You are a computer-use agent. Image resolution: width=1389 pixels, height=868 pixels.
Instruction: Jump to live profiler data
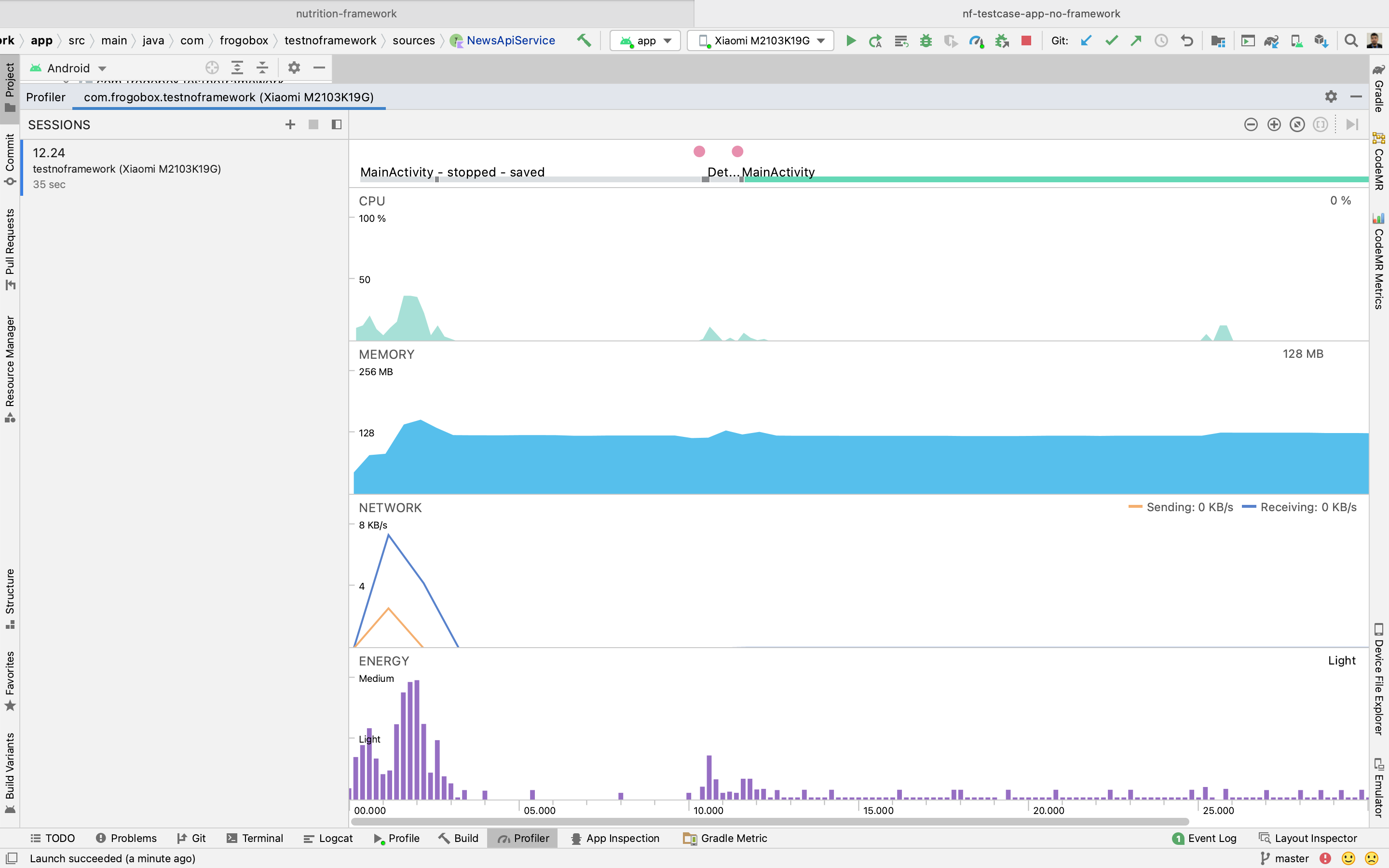coord(1352,124)
